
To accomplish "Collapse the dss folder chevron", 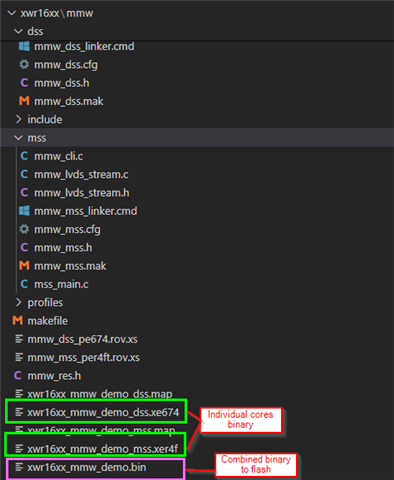I will (x=18, y=31).
